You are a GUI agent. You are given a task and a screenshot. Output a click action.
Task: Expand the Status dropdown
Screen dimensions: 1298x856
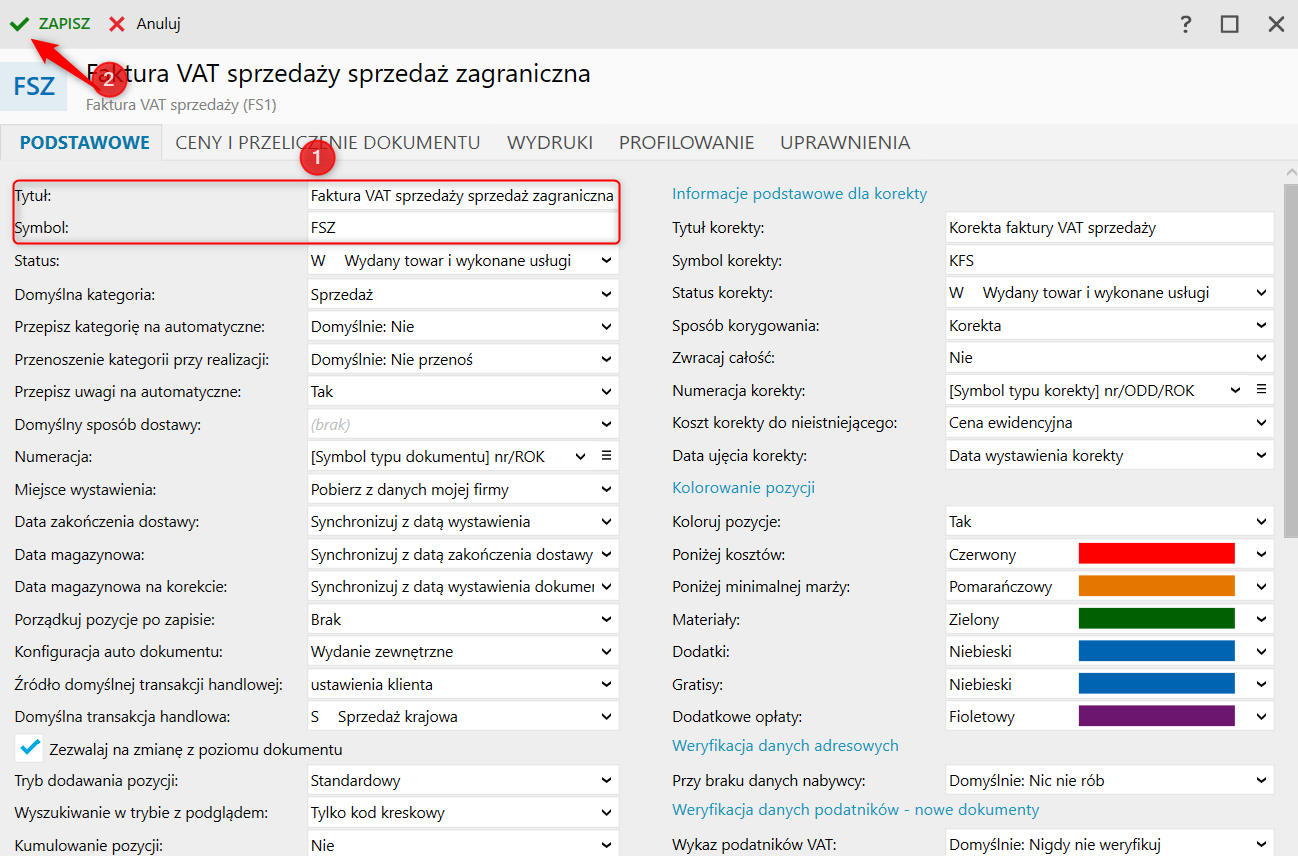point(606,261)
